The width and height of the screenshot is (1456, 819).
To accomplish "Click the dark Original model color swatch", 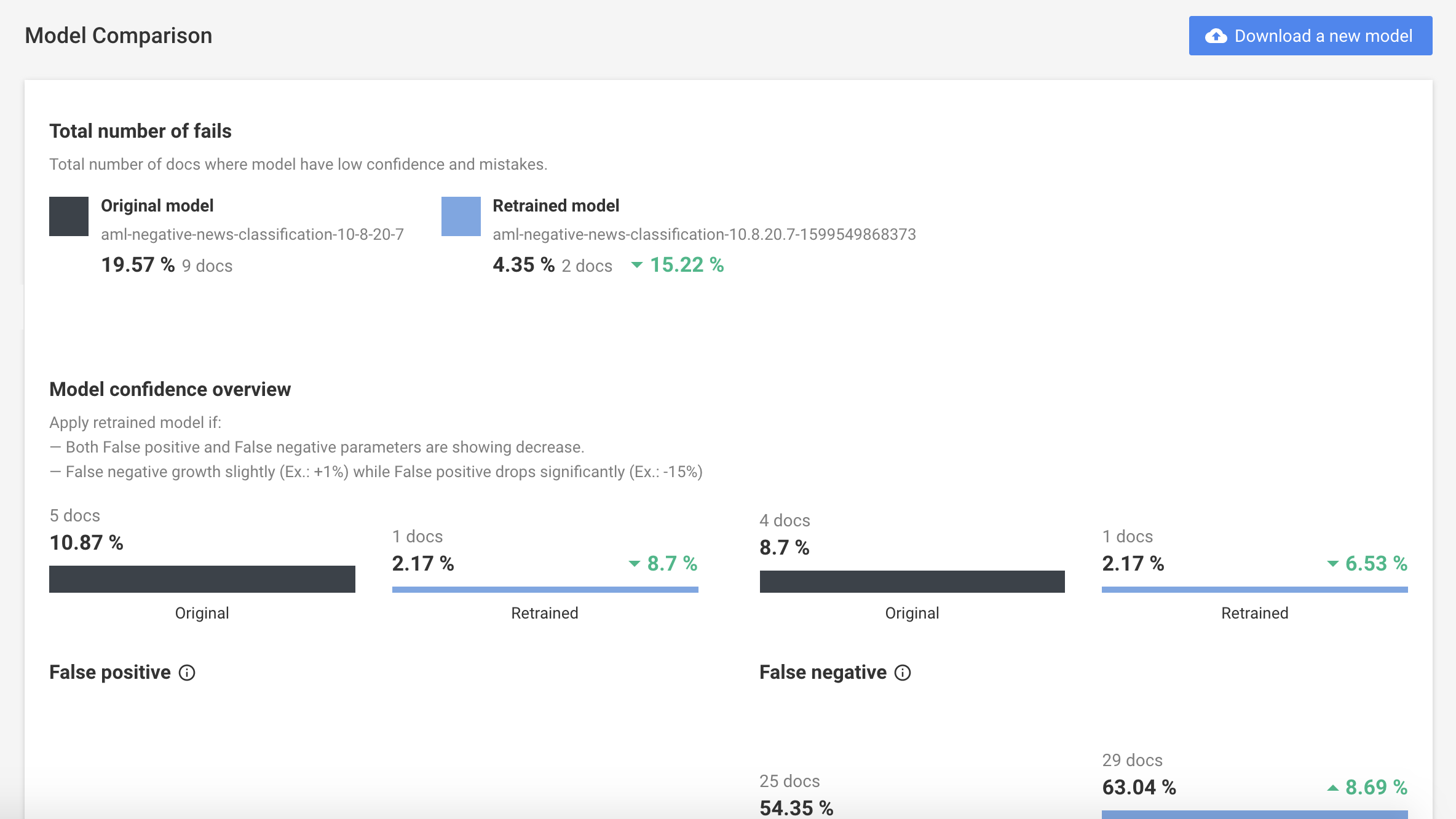I will 69,216.
